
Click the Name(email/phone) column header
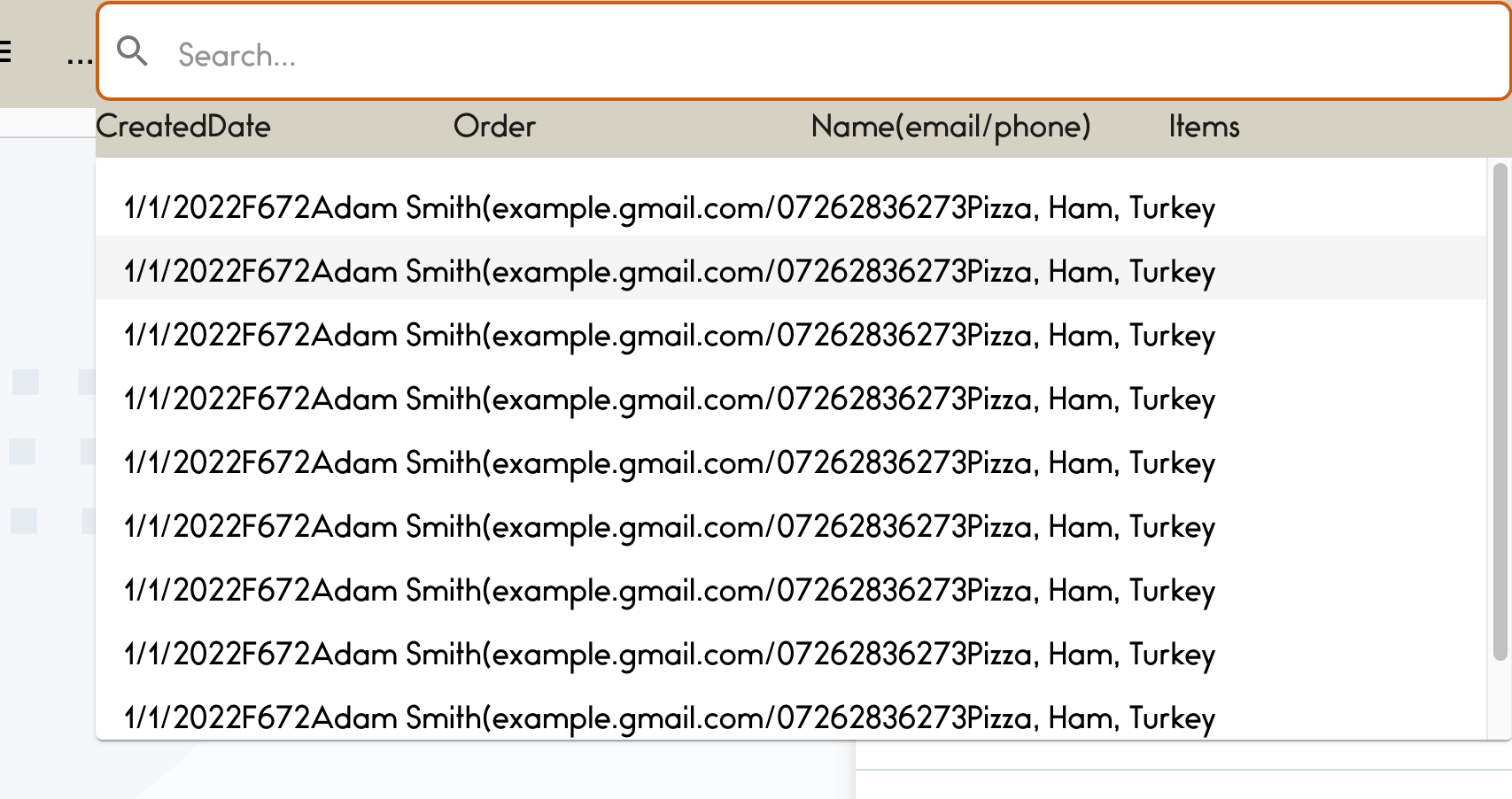click(x=950, y=127)
